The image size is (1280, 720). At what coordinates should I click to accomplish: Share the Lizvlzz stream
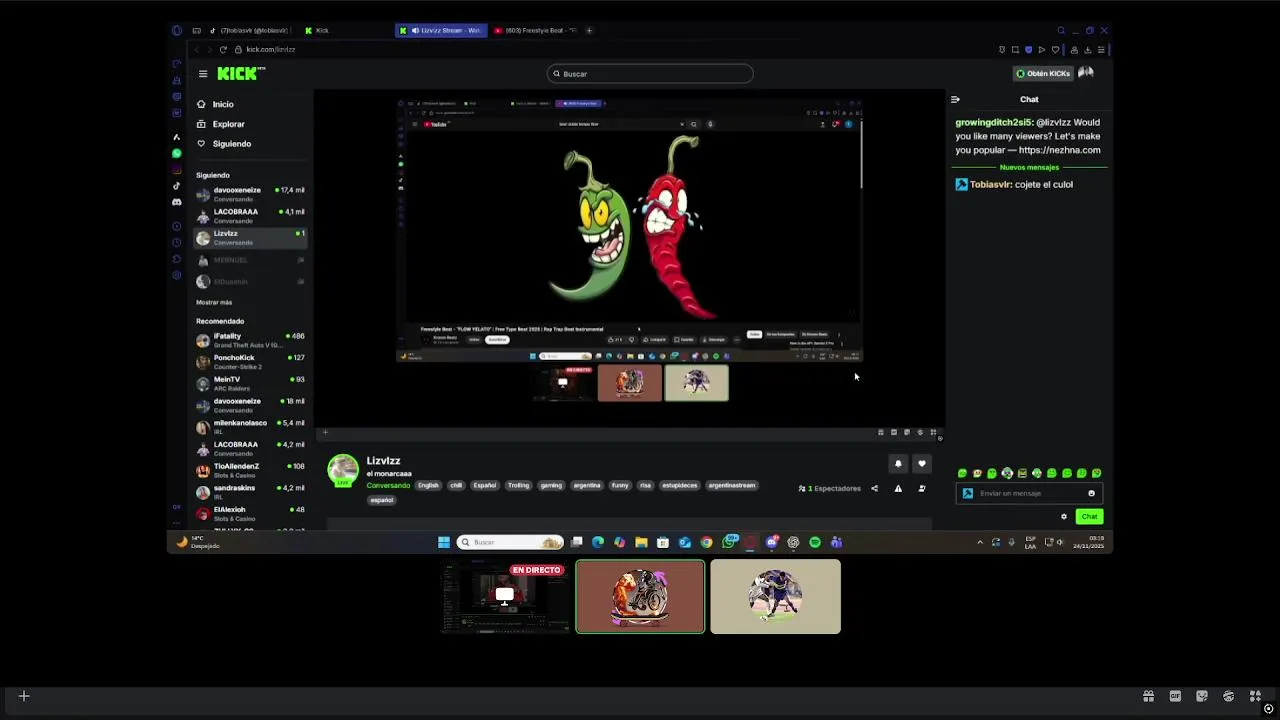point(874,488)
